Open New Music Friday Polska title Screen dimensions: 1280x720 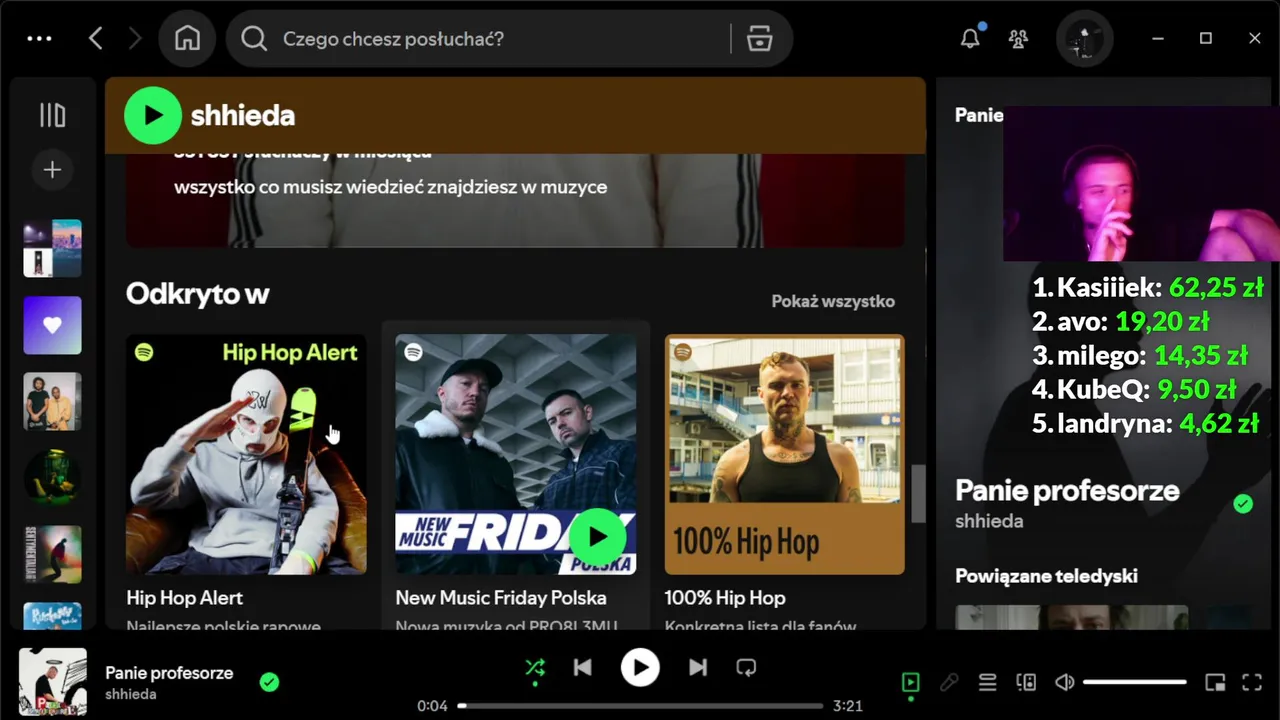[501, 598]
